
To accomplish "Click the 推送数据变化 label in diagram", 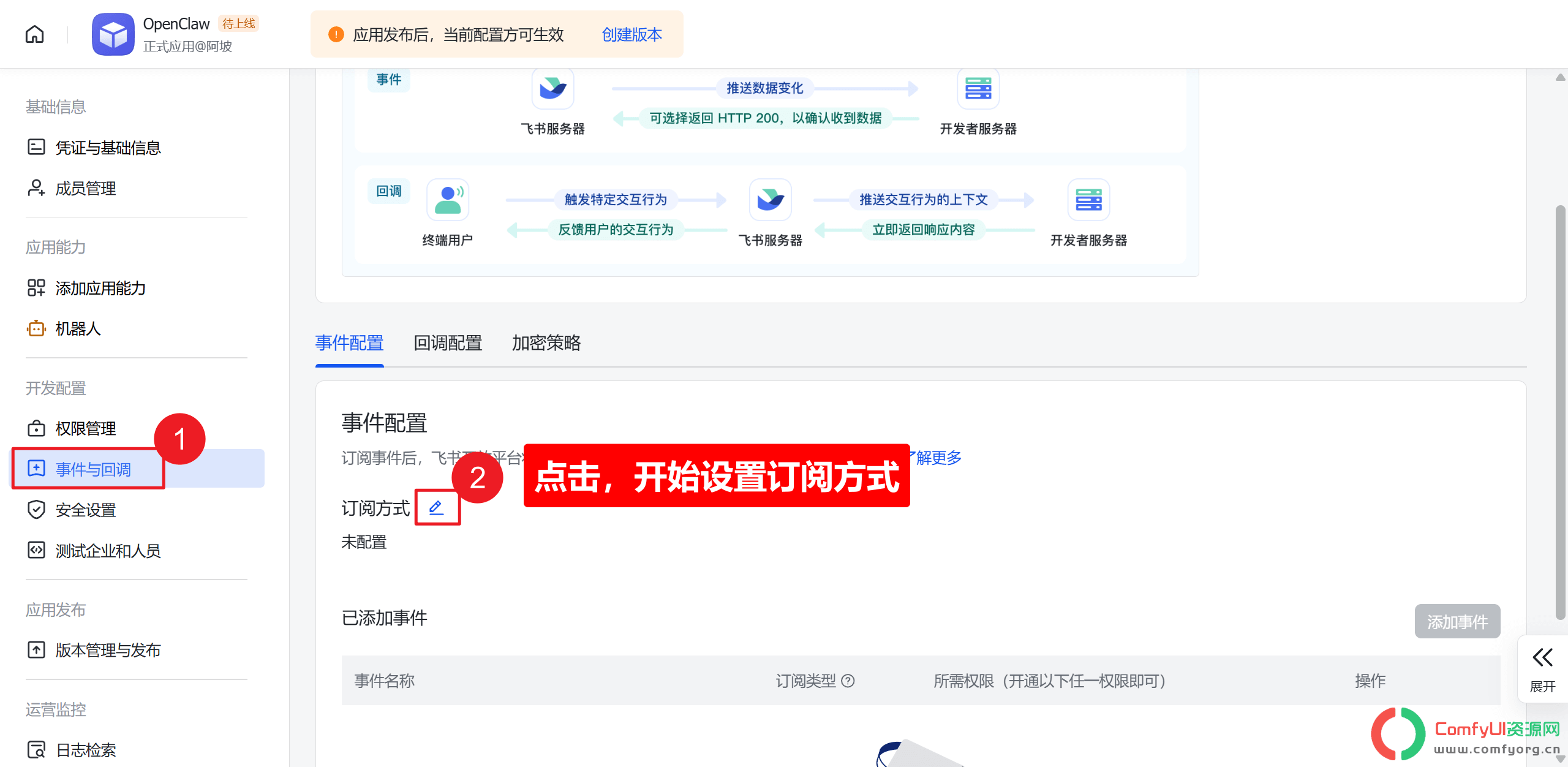I will [764, 88].
